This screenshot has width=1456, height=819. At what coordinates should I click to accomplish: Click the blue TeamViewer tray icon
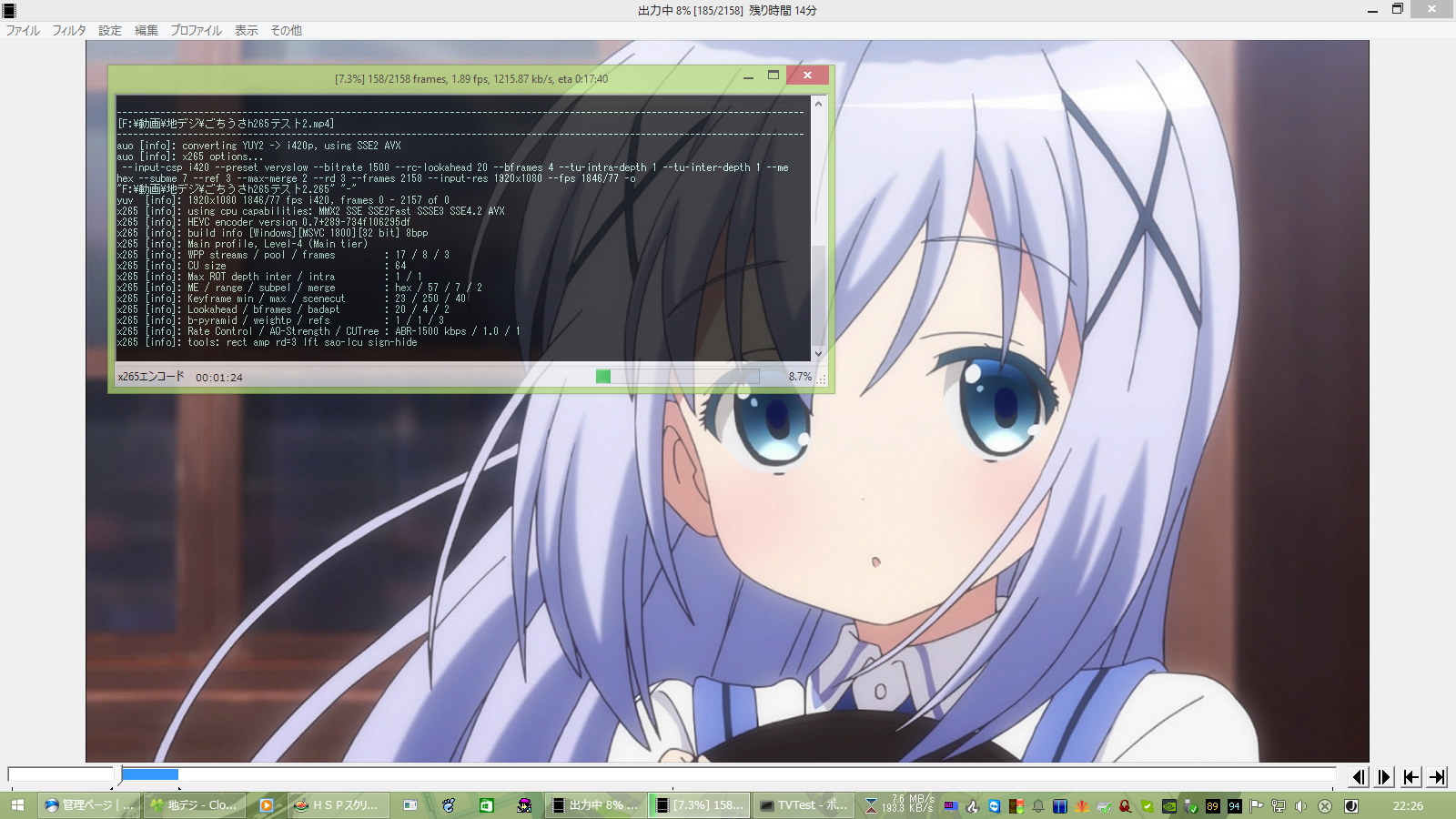994,805
